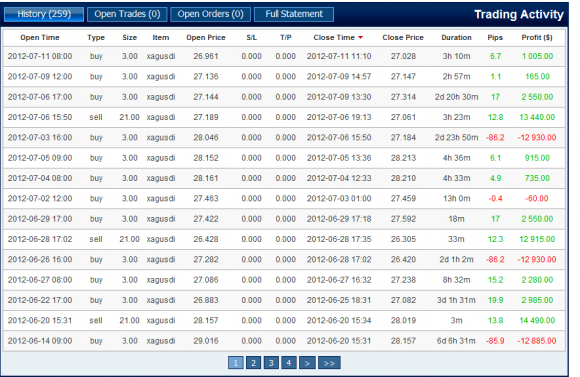Select open time 2012-07-04 08:00
This screenshot has width=580, height=377.
(40, 178)
